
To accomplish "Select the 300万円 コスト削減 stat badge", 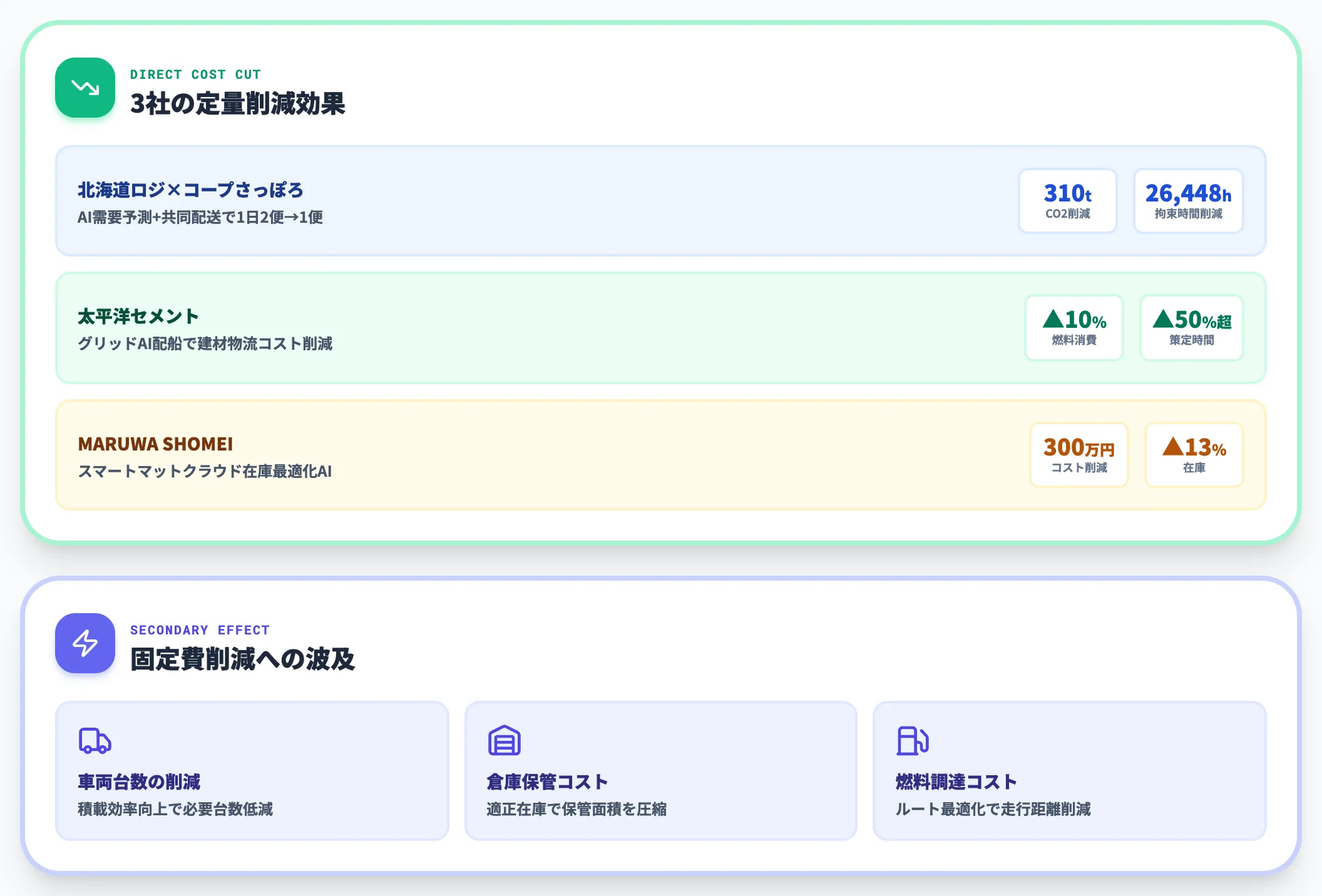I will pyautogui.click(x=1079, y=455).
